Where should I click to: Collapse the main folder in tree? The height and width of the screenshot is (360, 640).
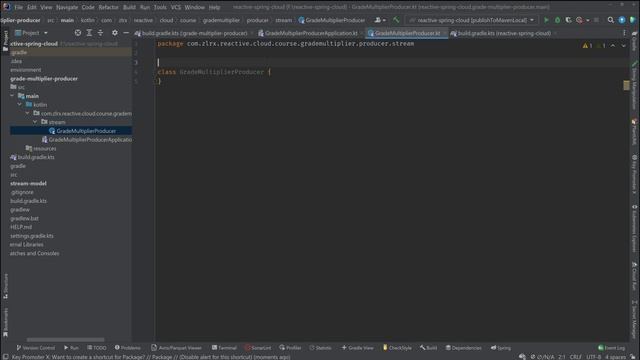point(12,96)
